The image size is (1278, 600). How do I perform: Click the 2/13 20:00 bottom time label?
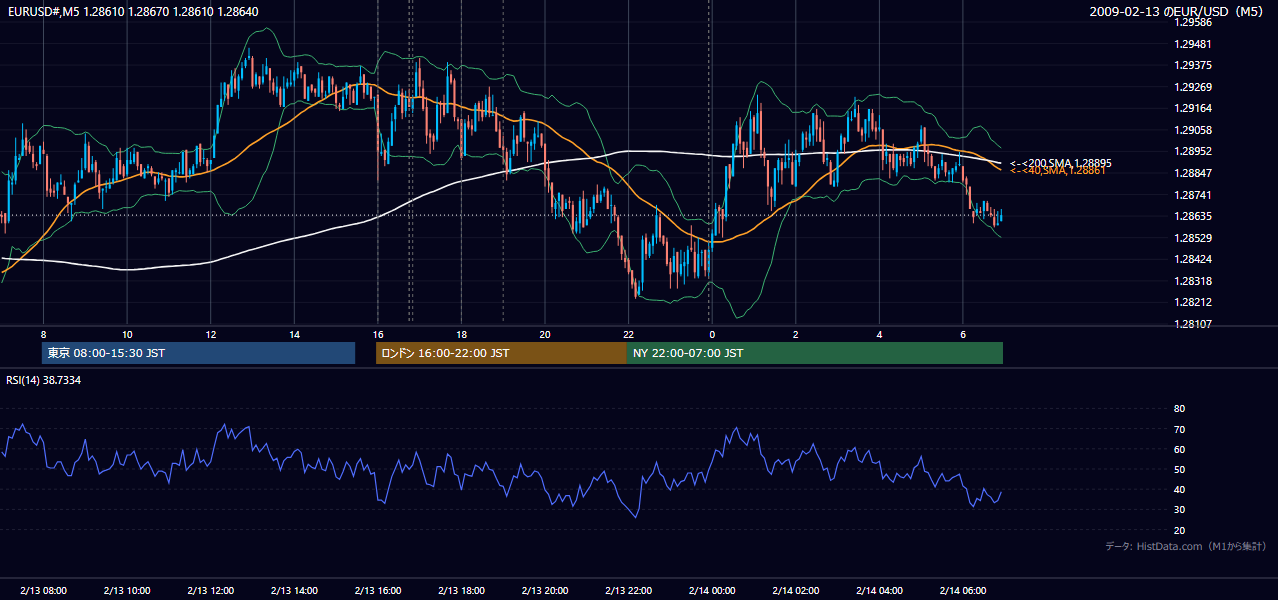pyautogui.click(x=545, y=591)
